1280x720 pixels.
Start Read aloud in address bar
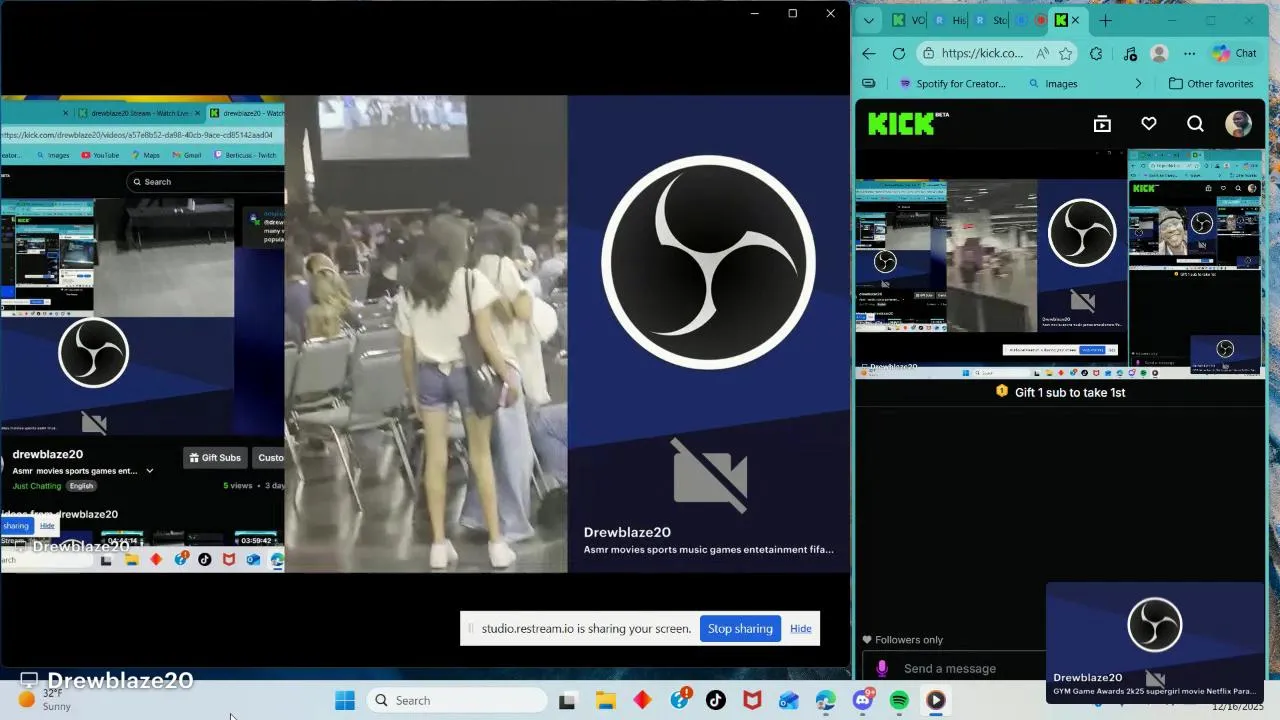click(x=1043, y=54)
